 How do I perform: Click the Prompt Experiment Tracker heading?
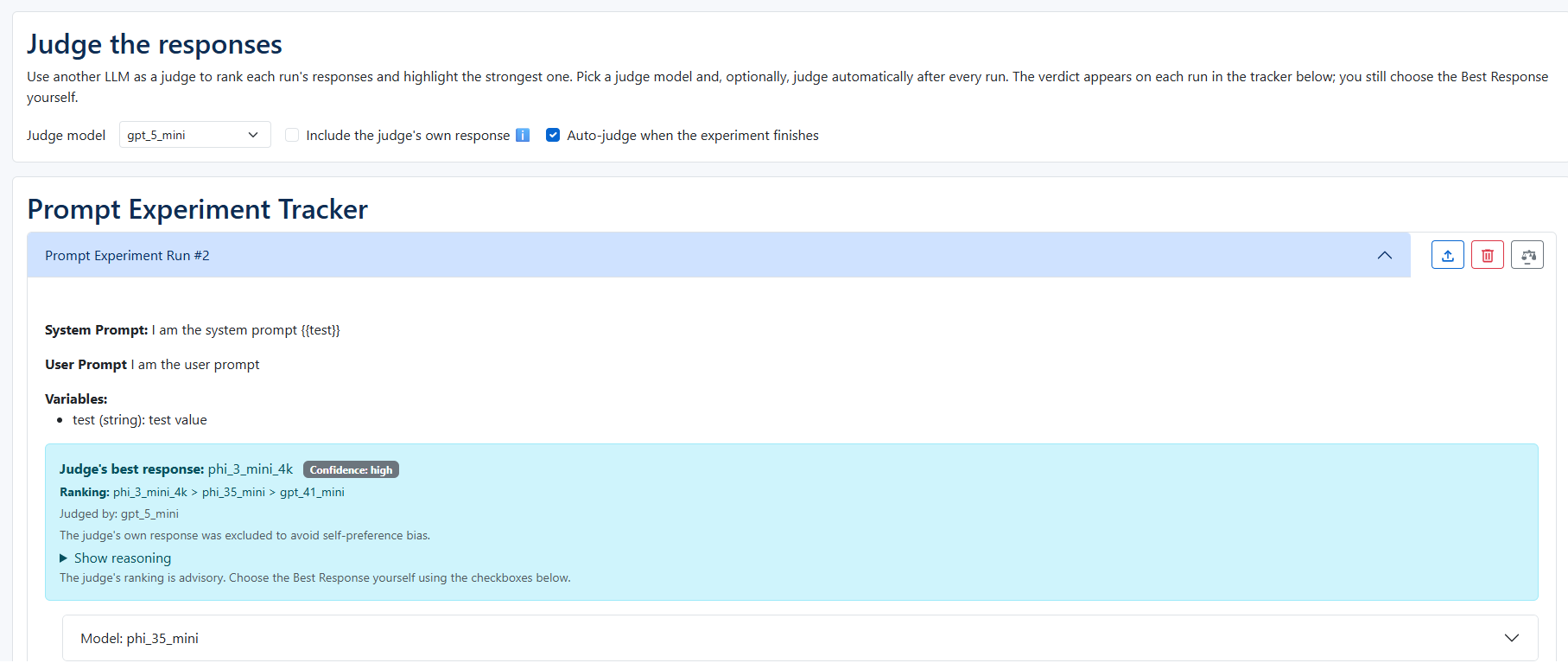click(198, 209)
